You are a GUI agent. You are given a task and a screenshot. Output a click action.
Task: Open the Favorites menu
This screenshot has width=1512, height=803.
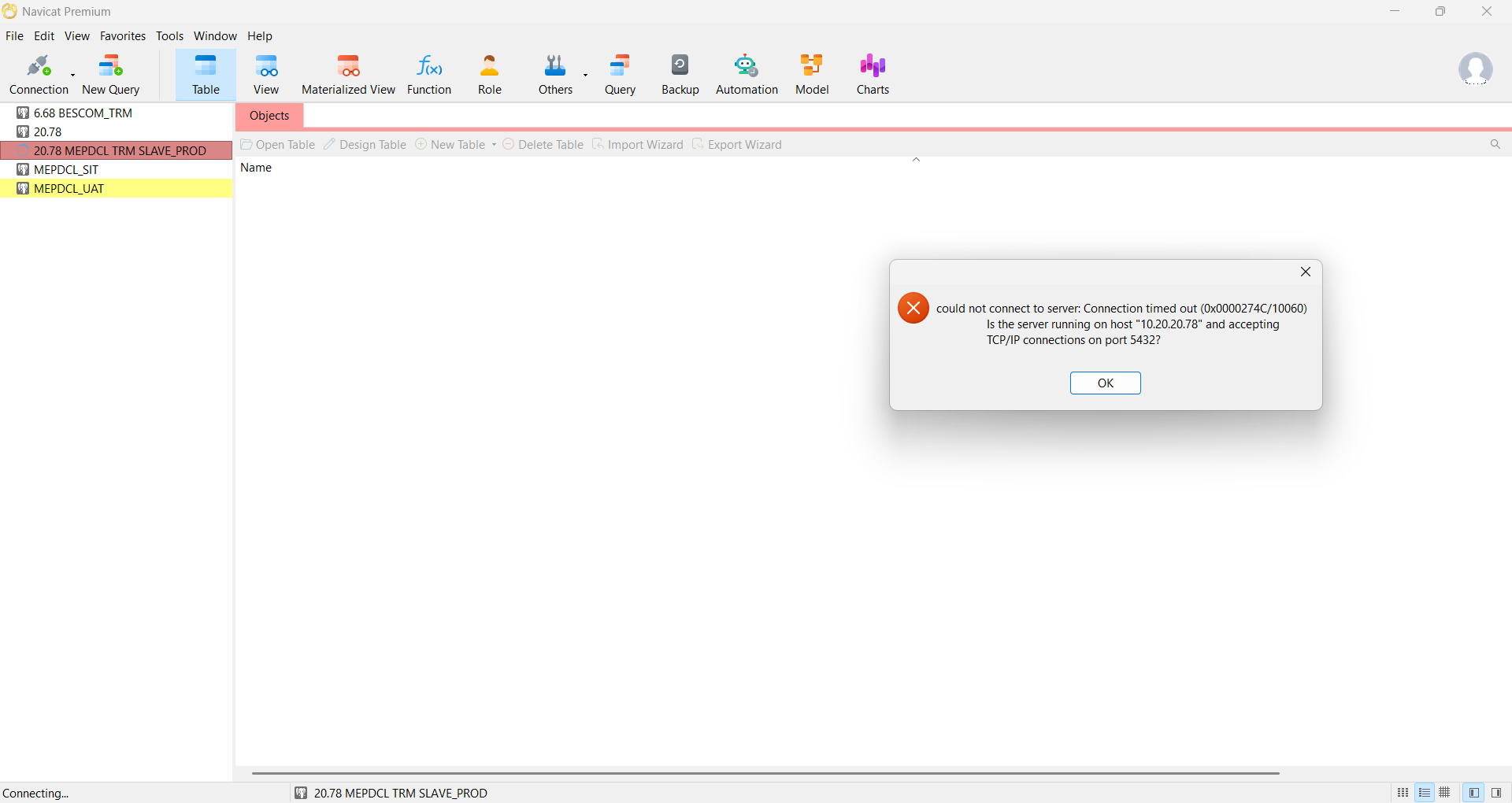coord(123,36)
